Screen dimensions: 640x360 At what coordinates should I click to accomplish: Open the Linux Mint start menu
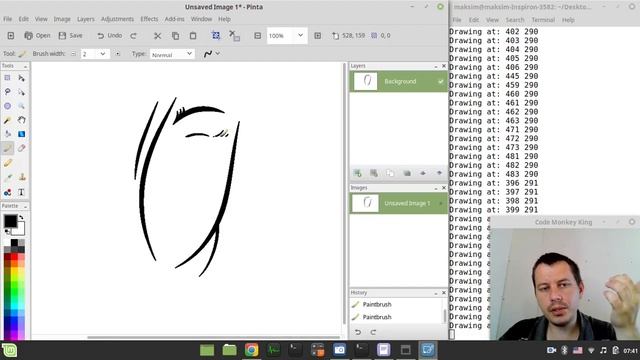[x=9, y=350]
